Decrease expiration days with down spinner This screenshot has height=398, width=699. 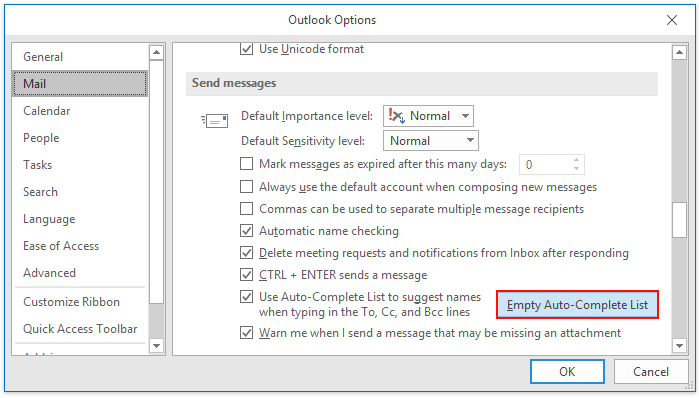point(576,169)
